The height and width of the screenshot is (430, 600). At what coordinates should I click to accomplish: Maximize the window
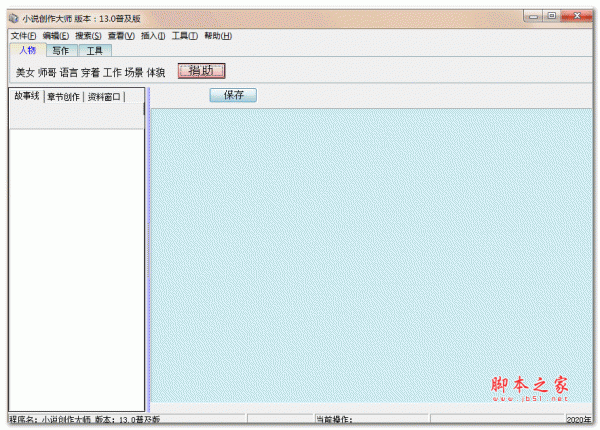pos(551,16)
